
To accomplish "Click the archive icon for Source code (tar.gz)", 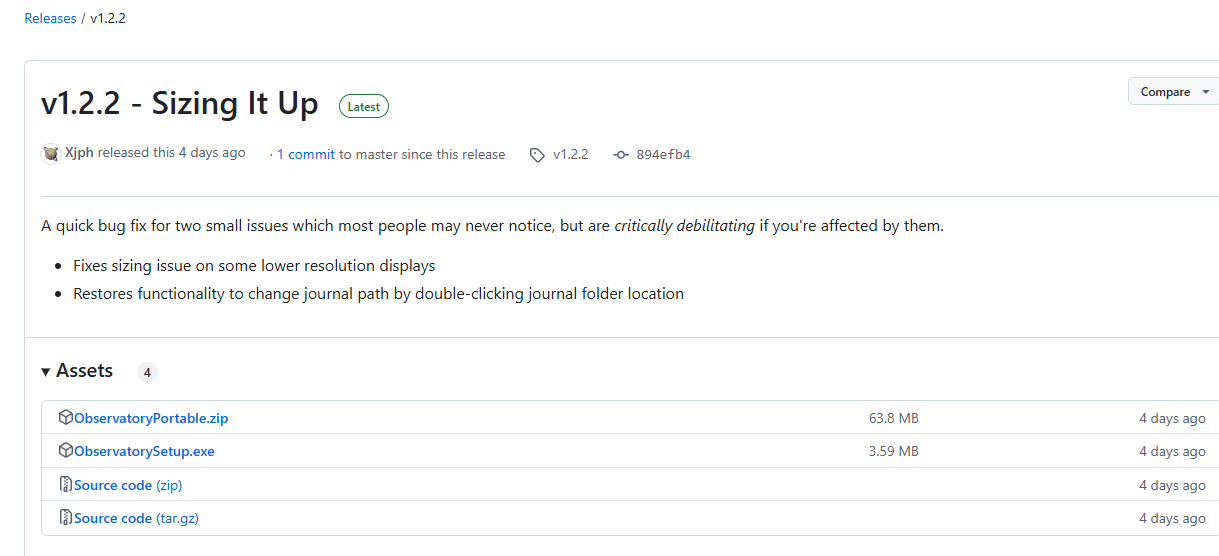I will click(66, 518).
